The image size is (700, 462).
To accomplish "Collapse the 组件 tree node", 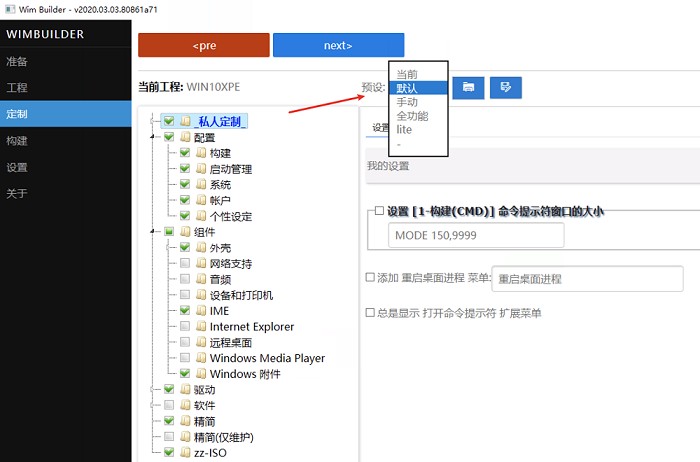I will coord(153,231).
